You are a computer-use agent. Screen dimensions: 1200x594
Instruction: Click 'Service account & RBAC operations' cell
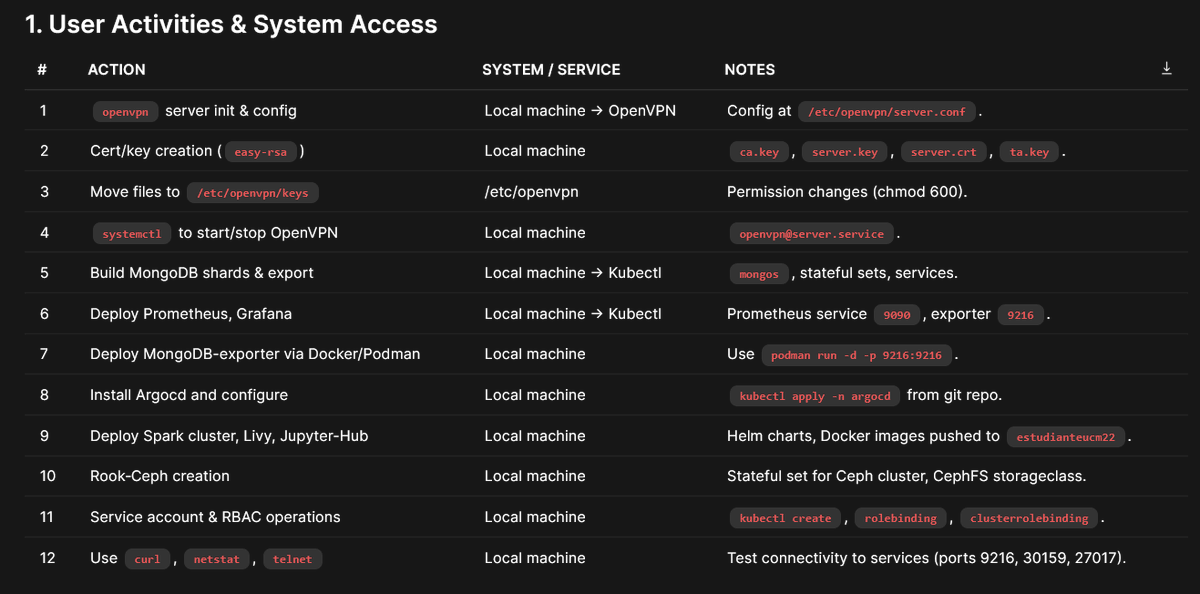[x=215, y=517]
